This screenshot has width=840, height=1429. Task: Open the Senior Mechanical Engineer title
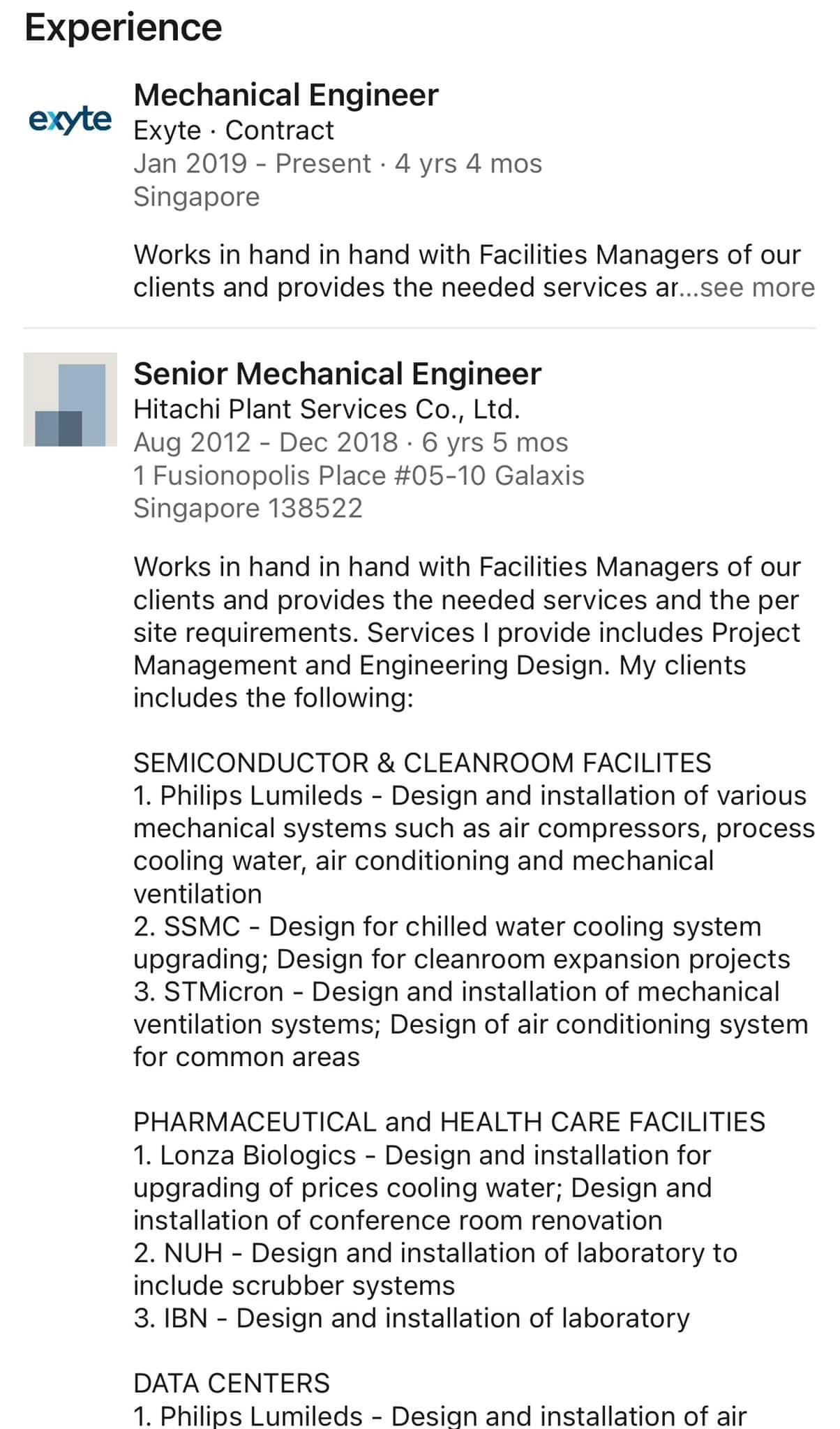coord(337,374)
